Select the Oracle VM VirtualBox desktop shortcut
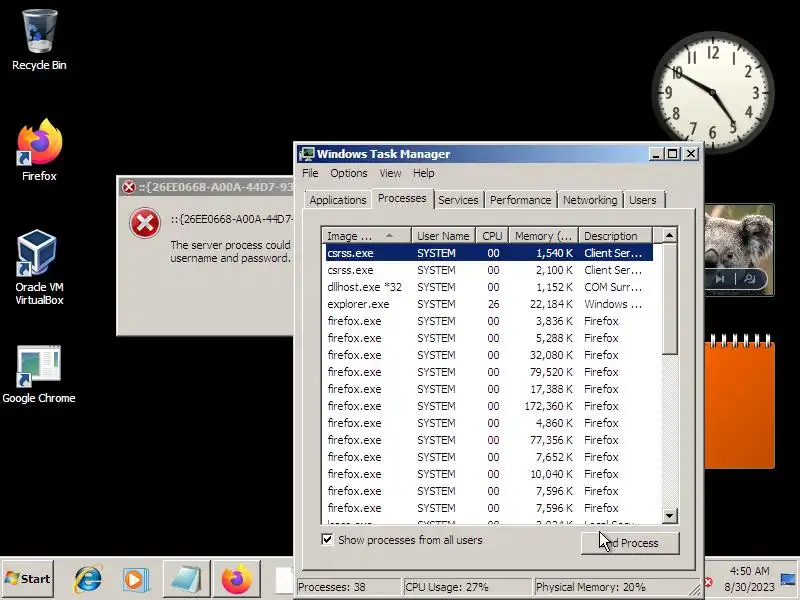 pos(39,267)
